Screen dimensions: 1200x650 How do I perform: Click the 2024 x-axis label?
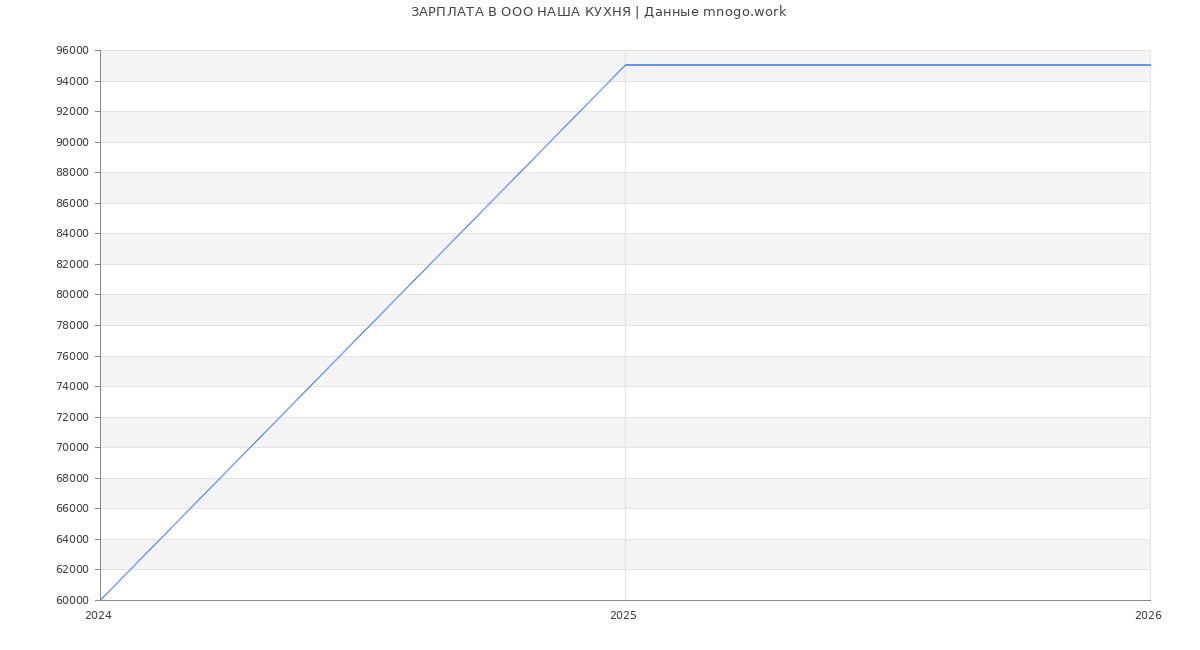[x=98, y=616]
